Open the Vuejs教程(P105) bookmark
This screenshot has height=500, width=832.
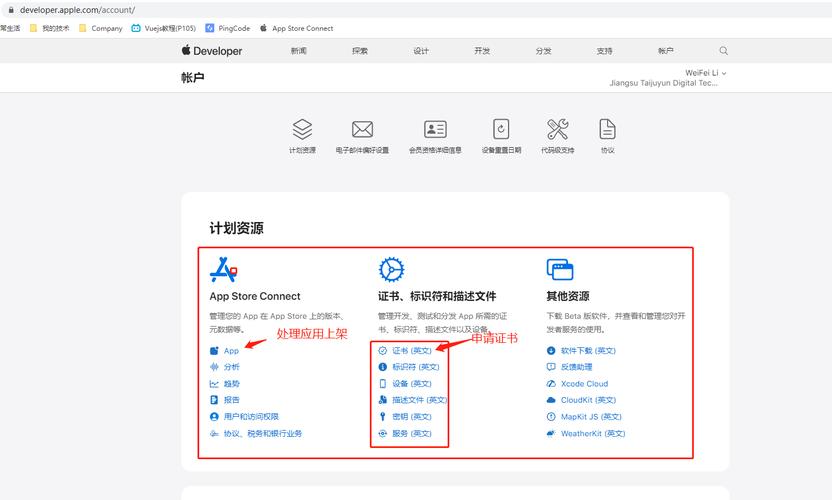click(x=163, y=28)
